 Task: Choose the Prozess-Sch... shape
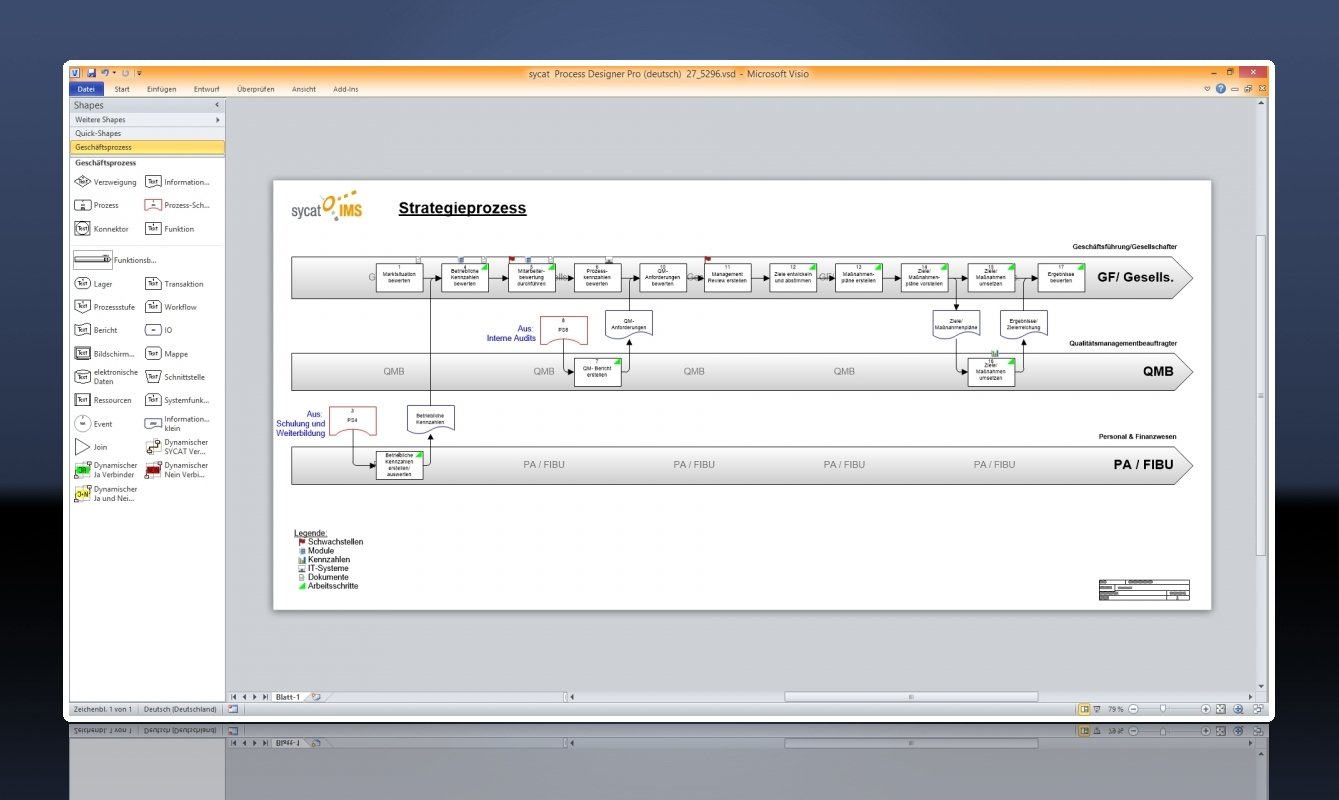(x=178, y=205)
